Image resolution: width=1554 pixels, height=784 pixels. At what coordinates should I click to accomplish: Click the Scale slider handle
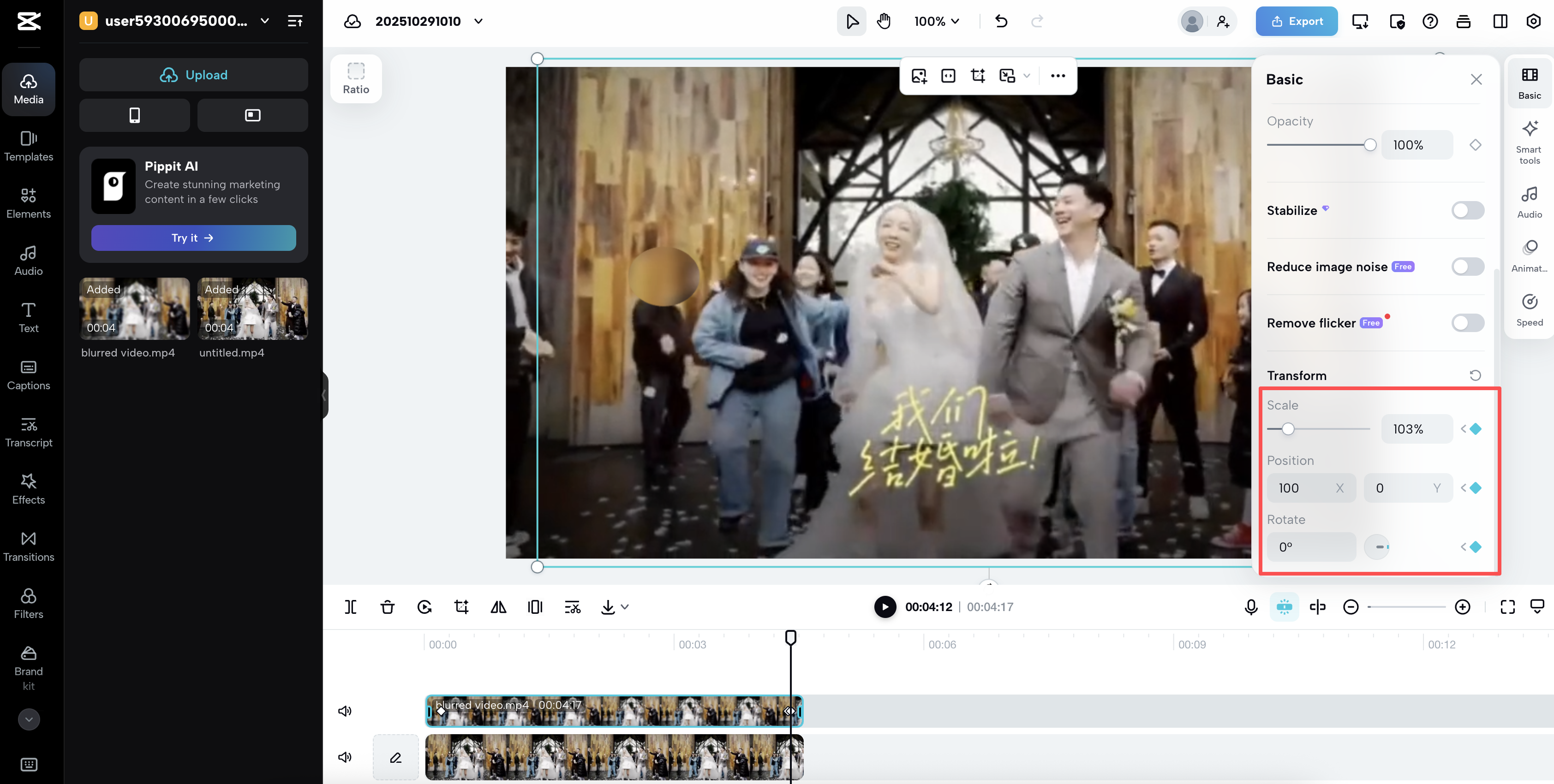[x=1288, y=429]
